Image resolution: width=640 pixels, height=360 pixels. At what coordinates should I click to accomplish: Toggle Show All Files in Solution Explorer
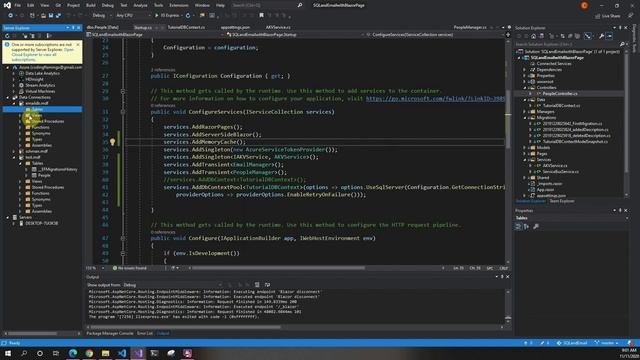(x=578, y=36)
